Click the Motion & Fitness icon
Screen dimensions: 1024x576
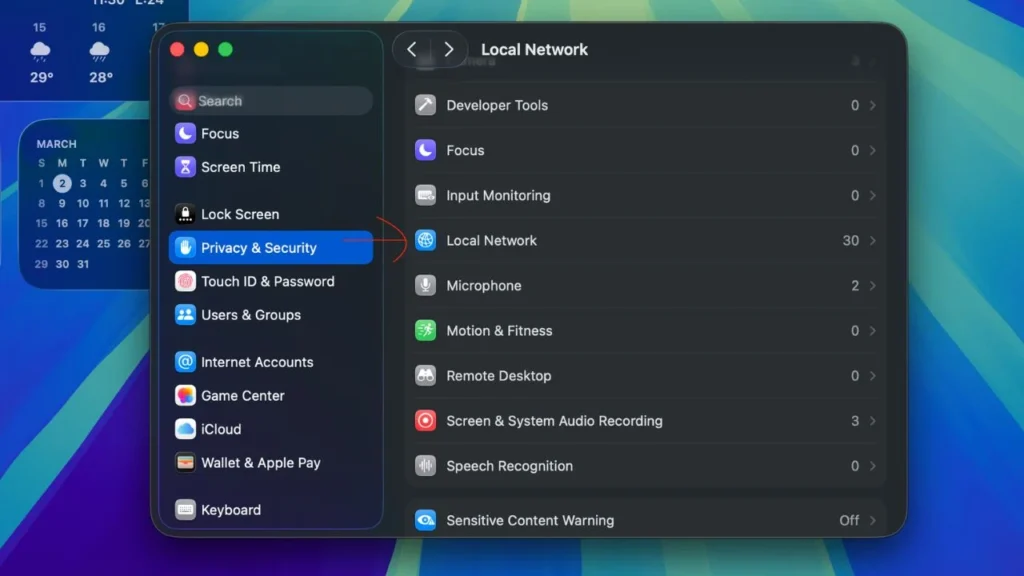coord(425,331)
